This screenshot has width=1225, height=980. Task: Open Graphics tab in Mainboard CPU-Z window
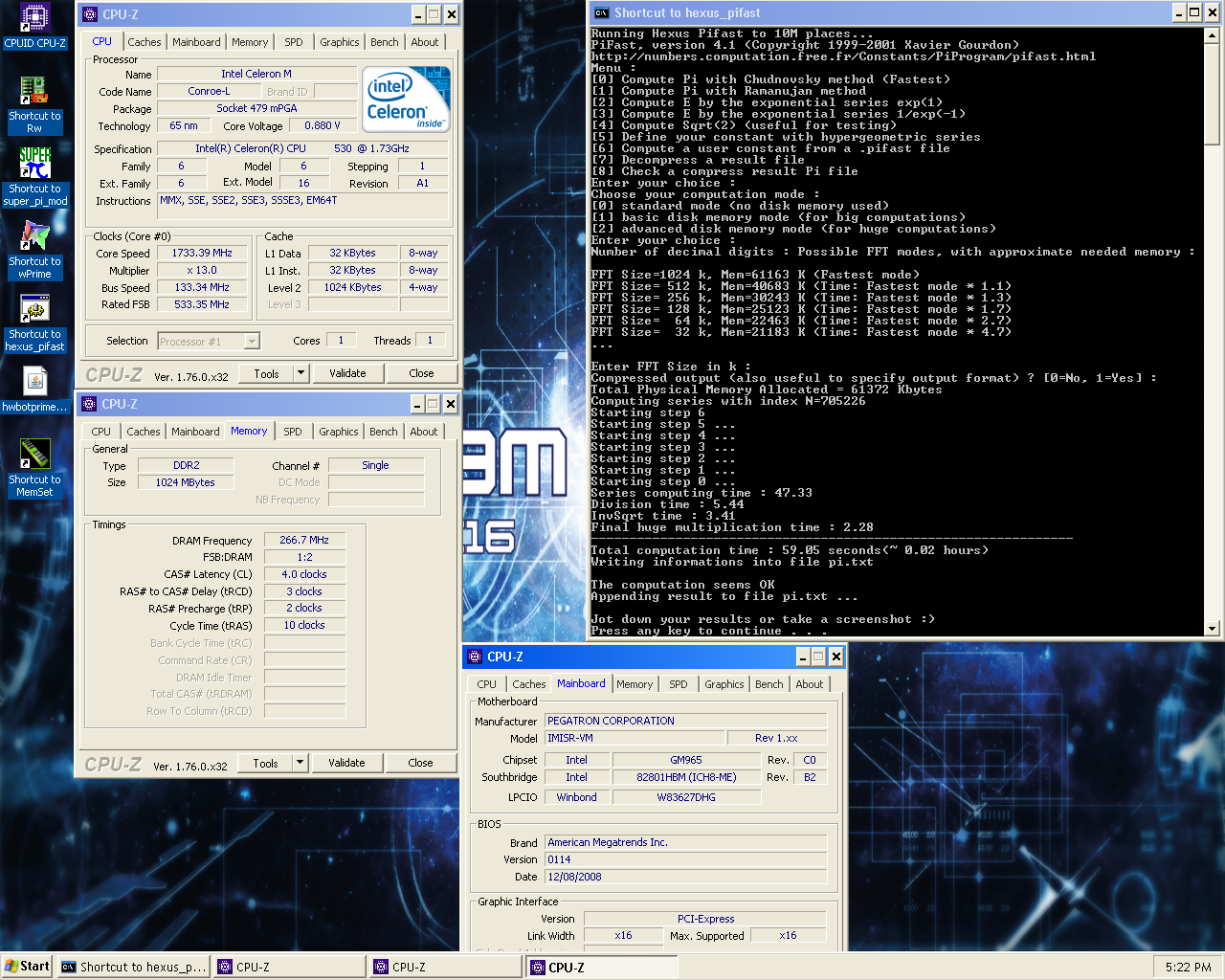tap(724, 684)
